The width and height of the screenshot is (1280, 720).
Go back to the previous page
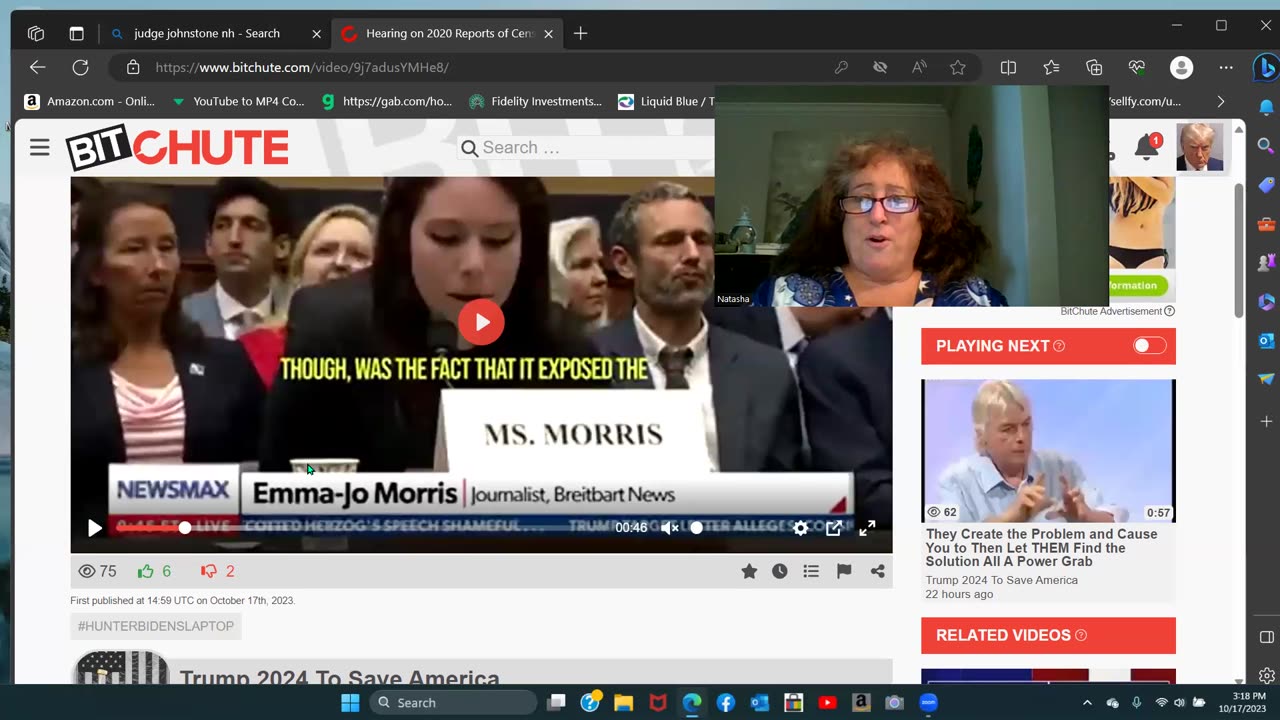37,67
